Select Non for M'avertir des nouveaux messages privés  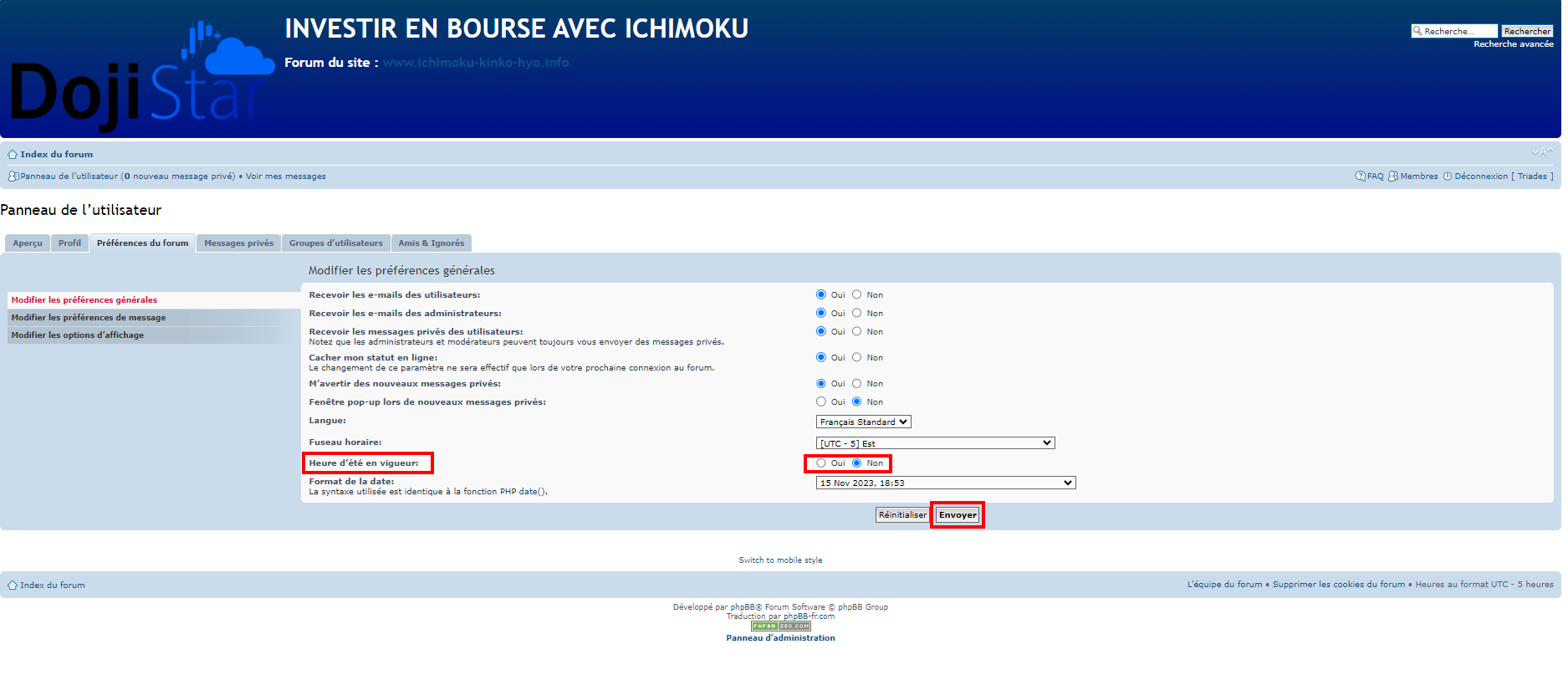point(856,384)
